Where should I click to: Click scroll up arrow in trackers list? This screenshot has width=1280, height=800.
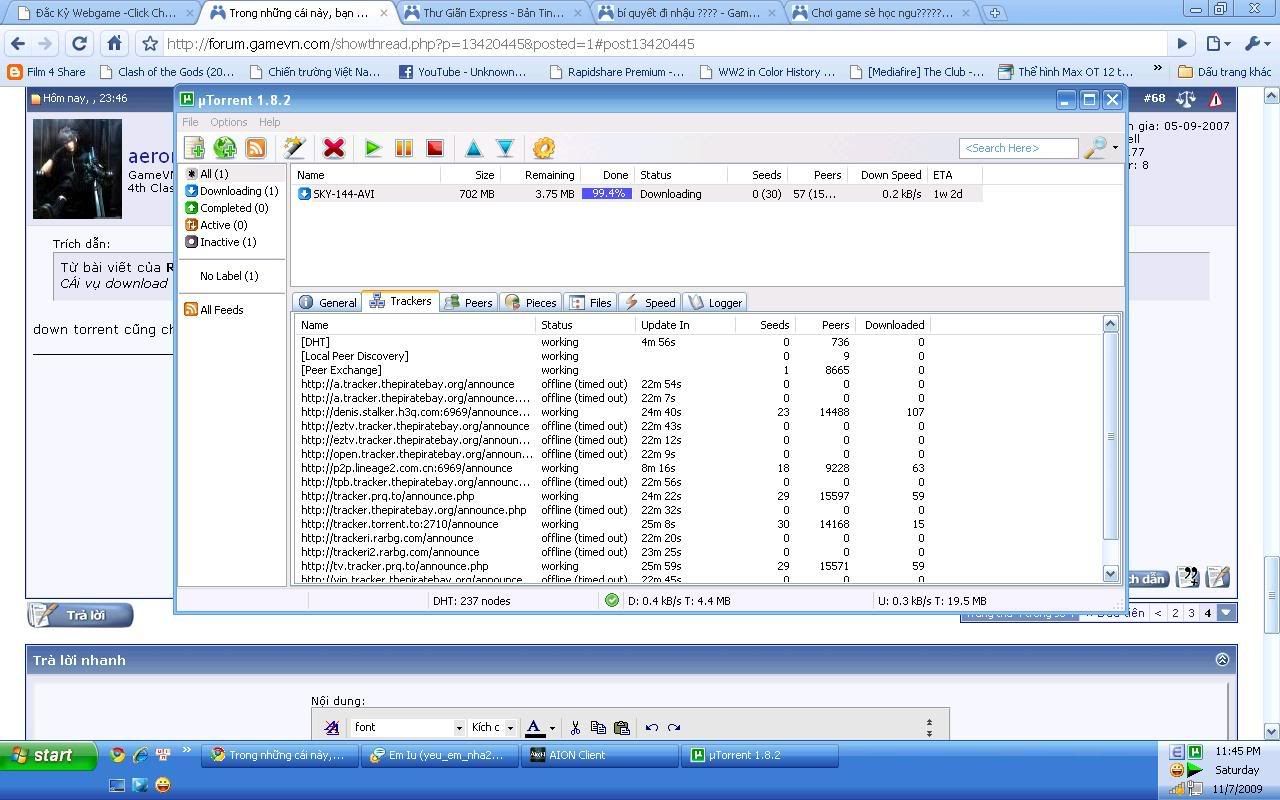coord(1110,324)
